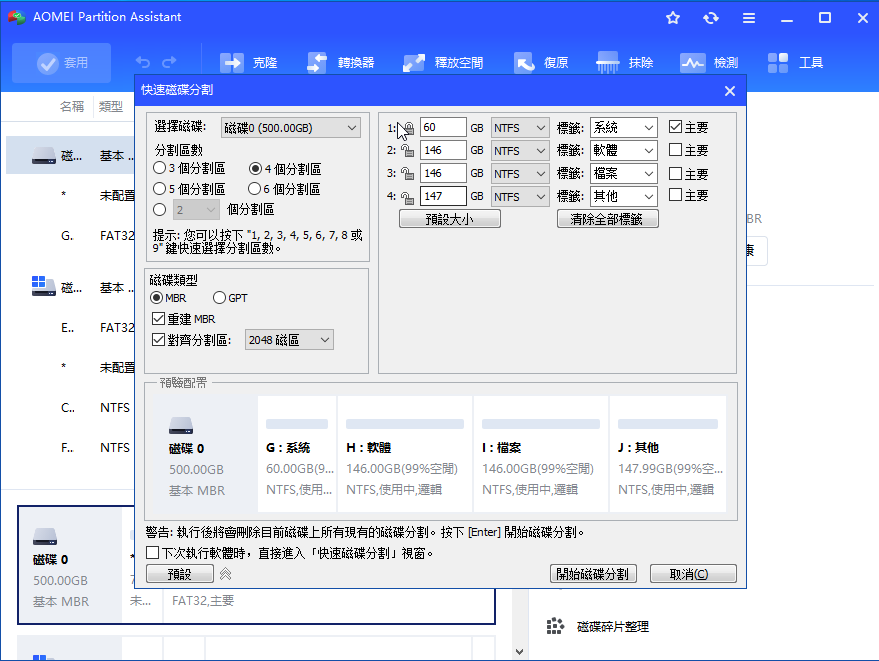
Task: Open the custom partition count dropdown
Action: [195, 210]
